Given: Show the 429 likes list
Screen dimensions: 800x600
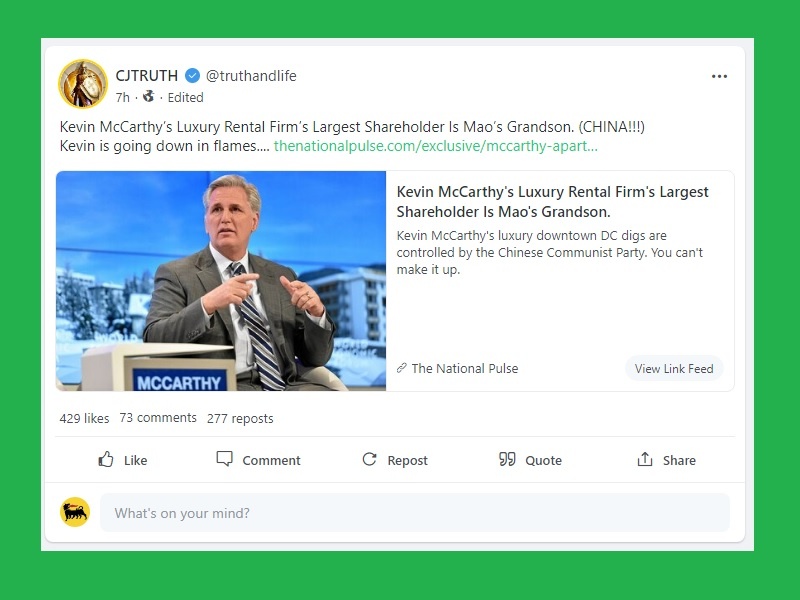Looking at the screenshot, I should point(84,418).
